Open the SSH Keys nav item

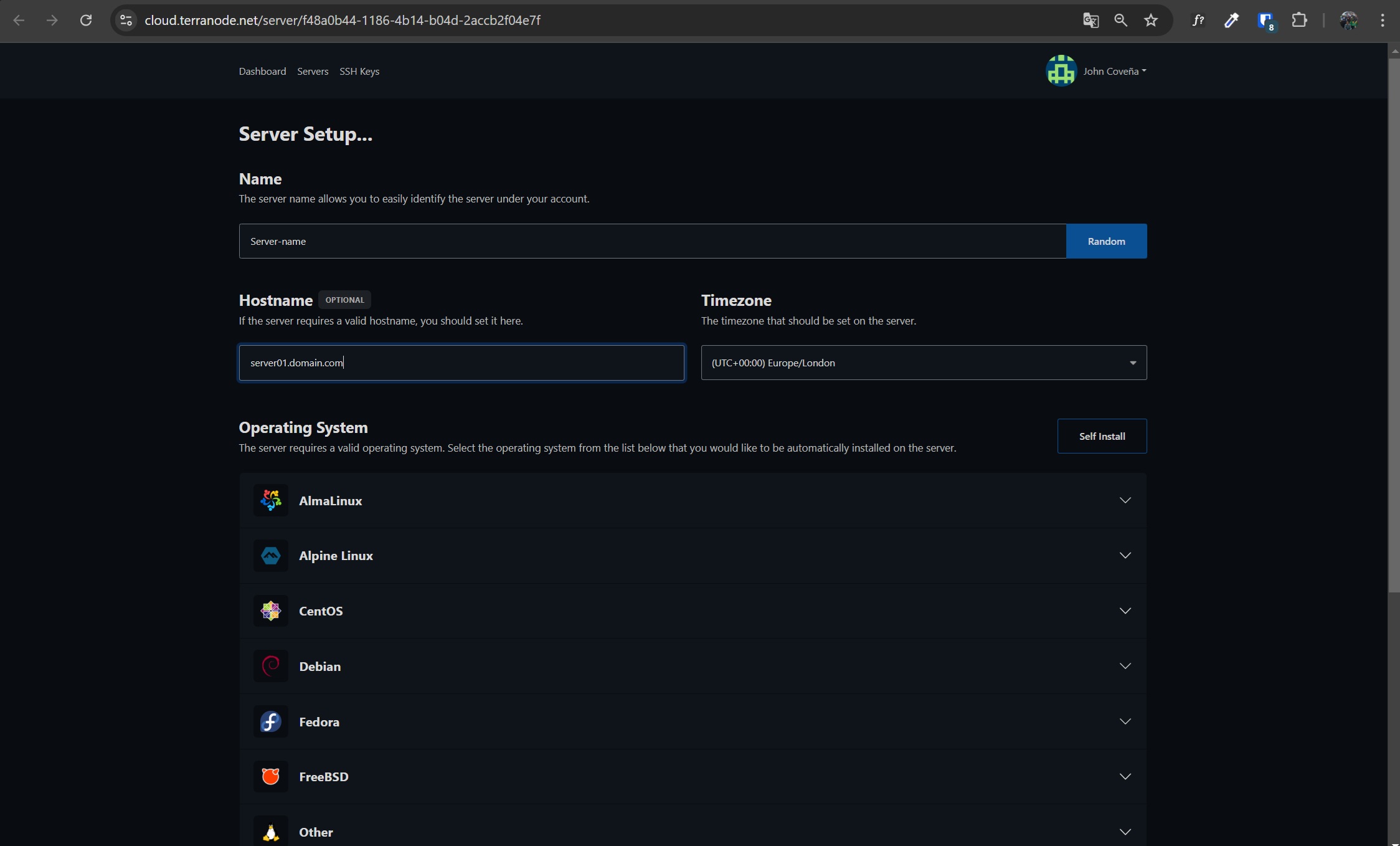(x=359, y=71)
